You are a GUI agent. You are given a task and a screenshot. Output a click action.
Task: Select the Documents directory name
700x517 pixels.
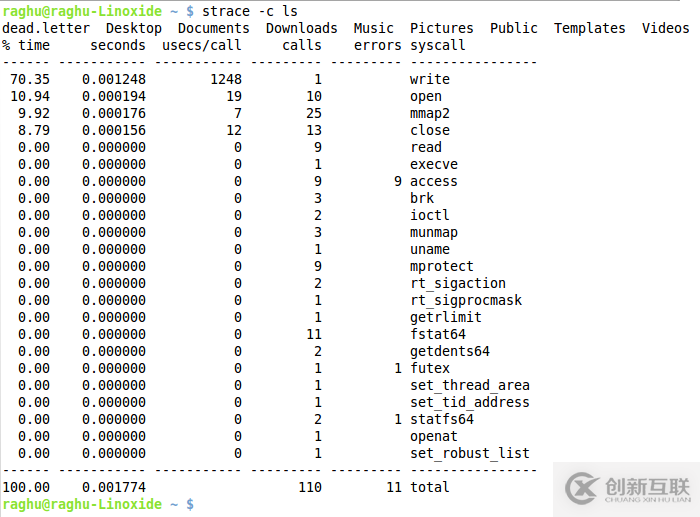213,28
